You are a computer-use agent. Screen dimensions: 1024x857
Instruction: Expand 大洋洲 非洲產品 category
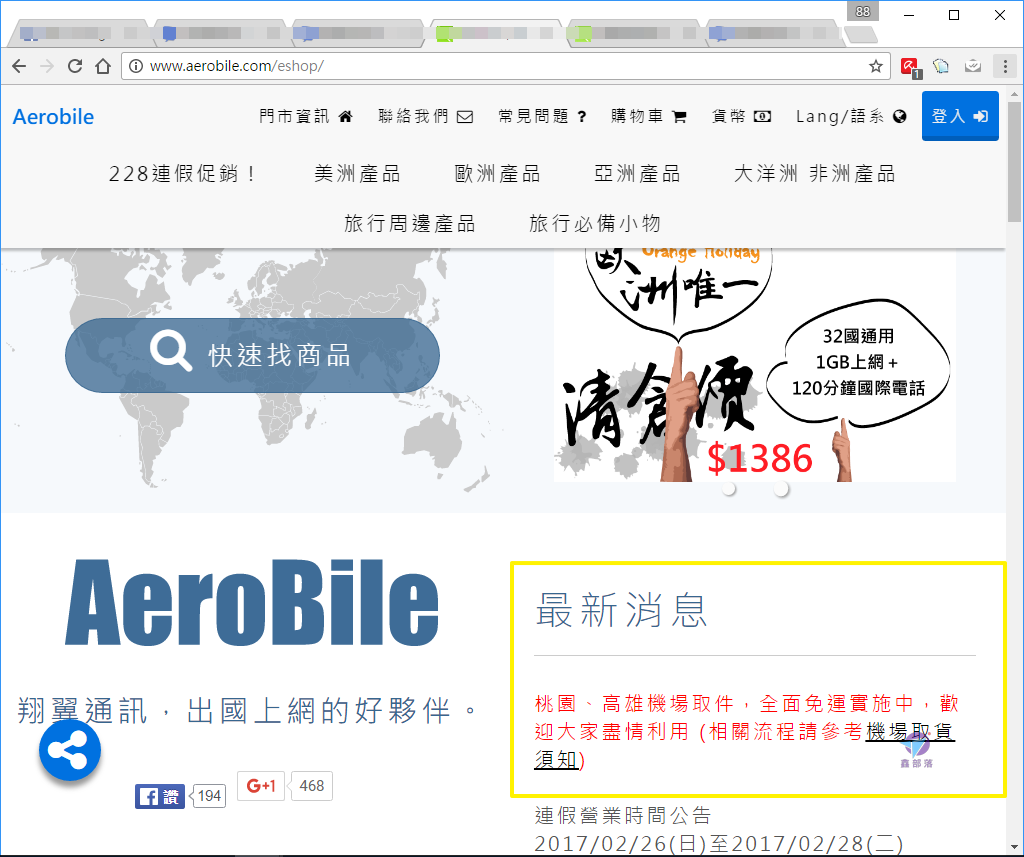pyautogui.click(x=814, y=174)
